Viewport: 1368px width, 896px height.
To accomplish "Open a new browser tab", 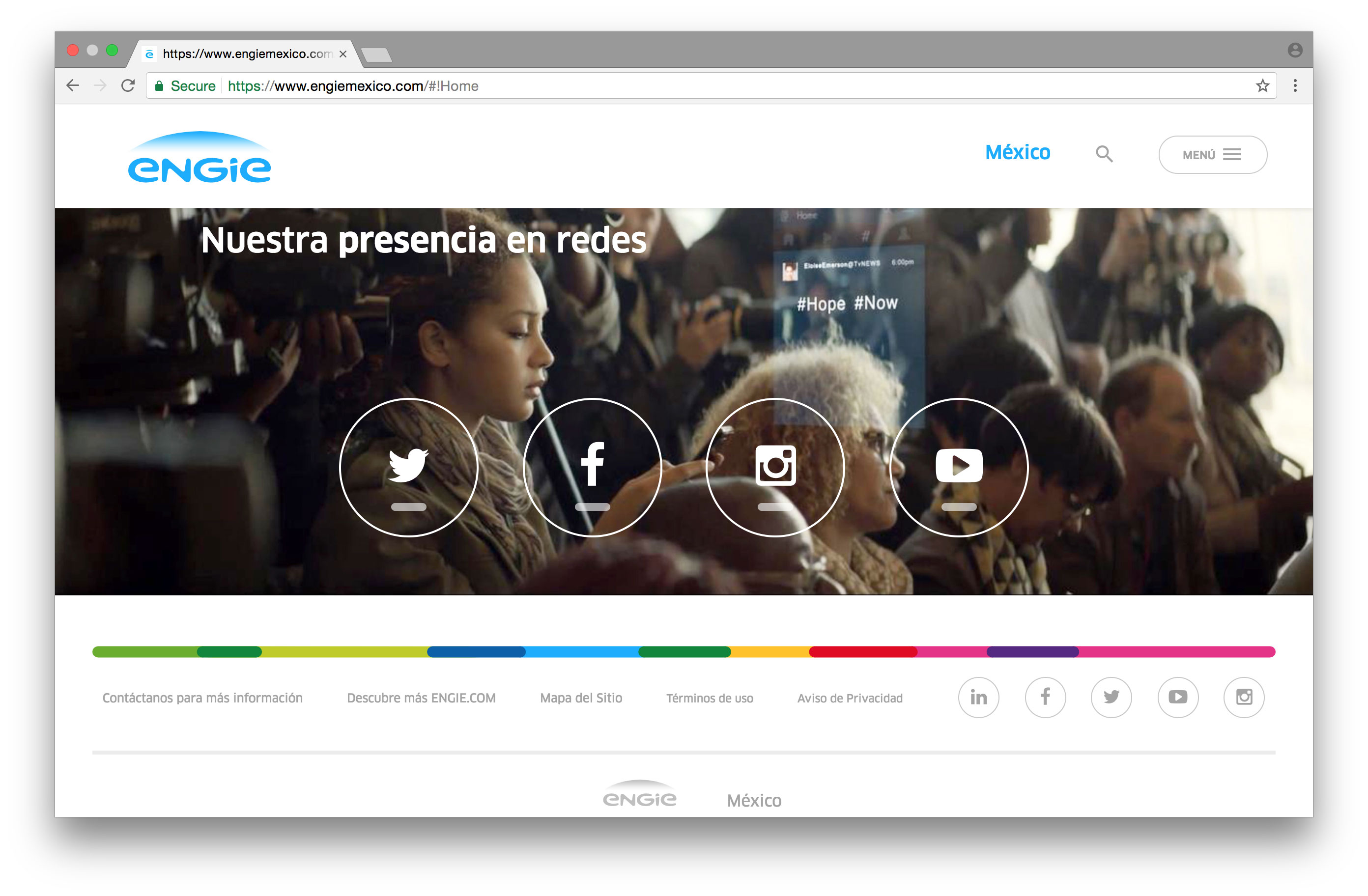I will [377, 55].
